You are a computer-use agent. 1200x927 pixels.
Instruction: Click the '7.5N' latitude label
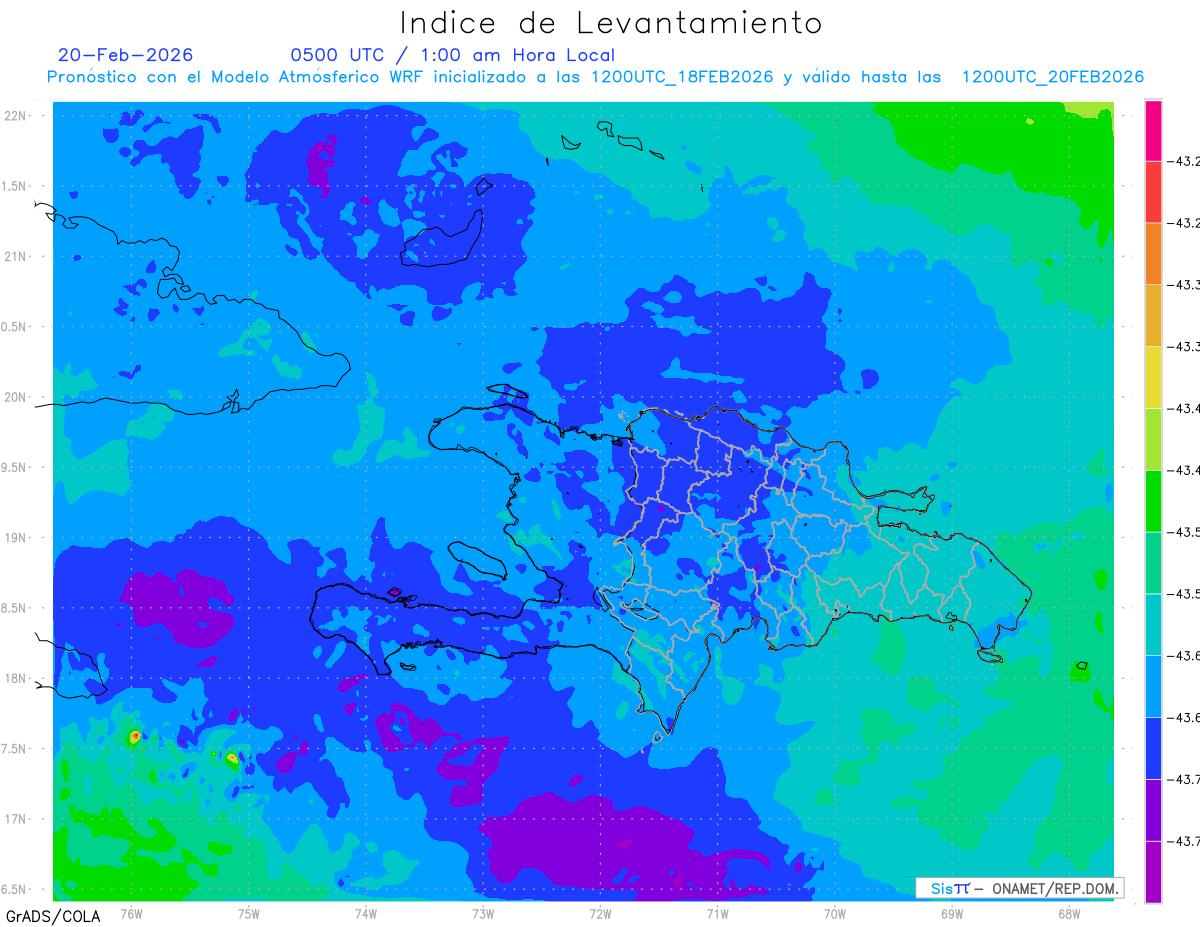(15, 749)
